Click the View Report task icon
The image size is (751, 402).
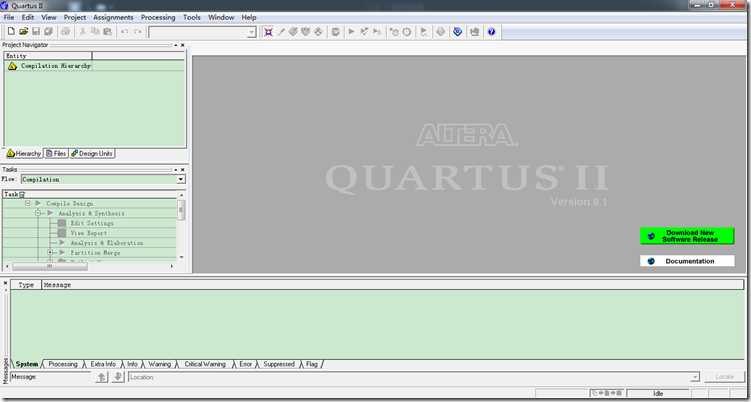click(62, 233)
